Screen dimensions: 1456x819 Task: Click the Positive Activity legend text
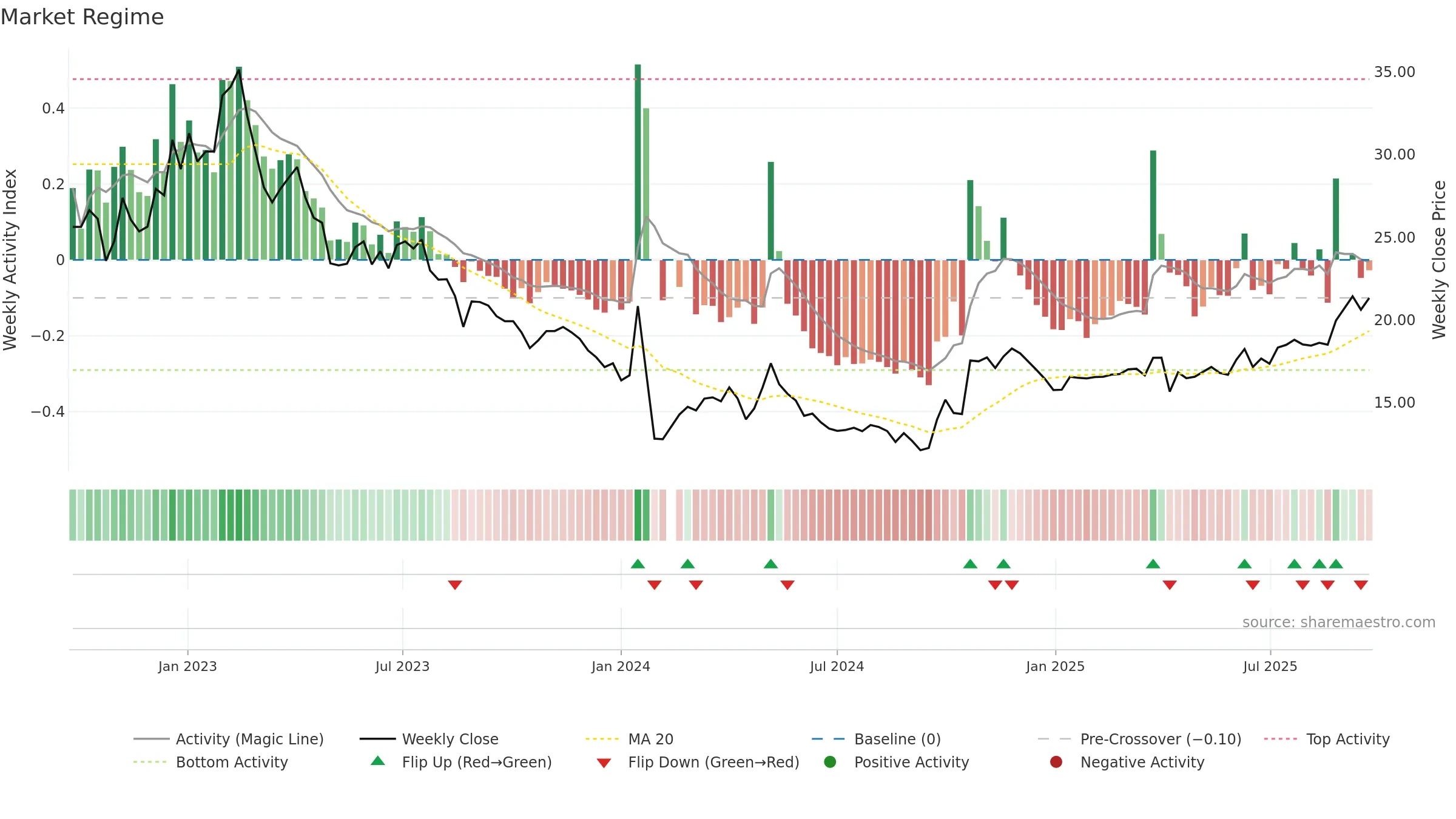[x=911, y=762]
